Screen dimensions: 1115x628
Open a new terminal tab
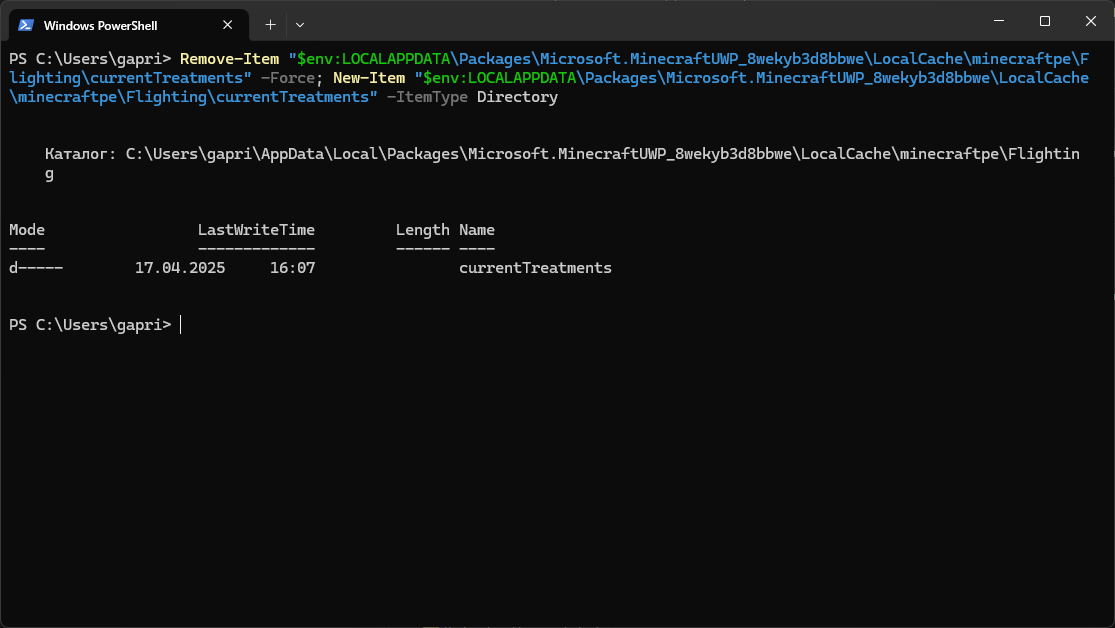point(270,25)
